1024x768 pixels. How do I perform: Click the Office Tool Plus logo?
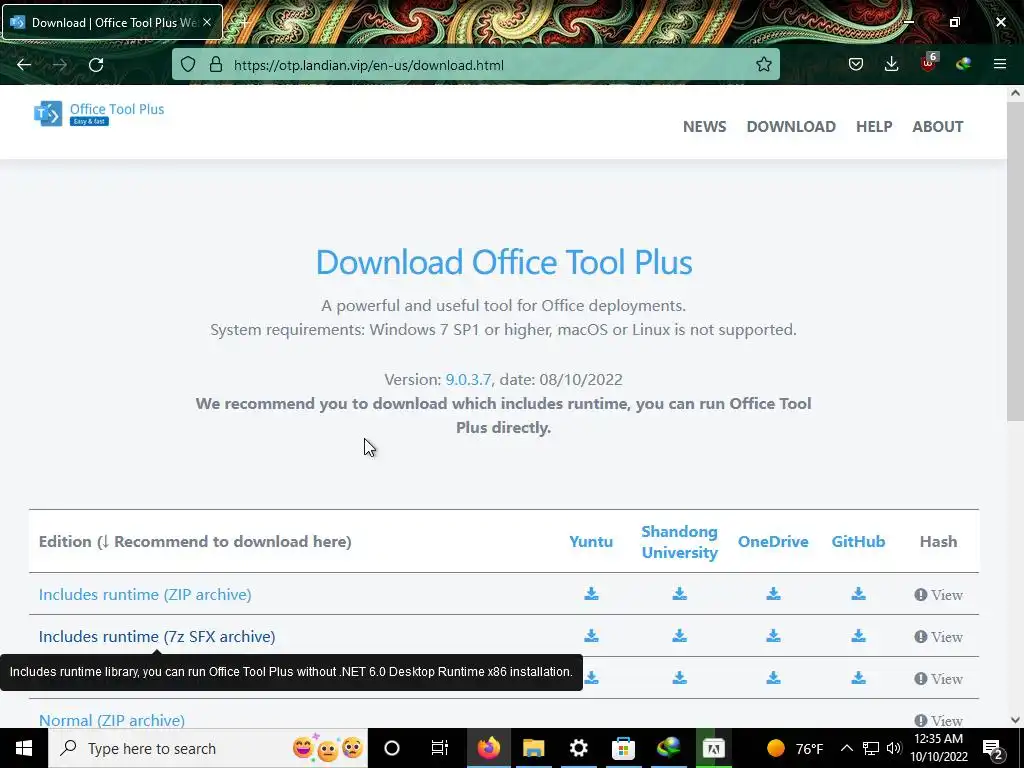tap(99, 114)
